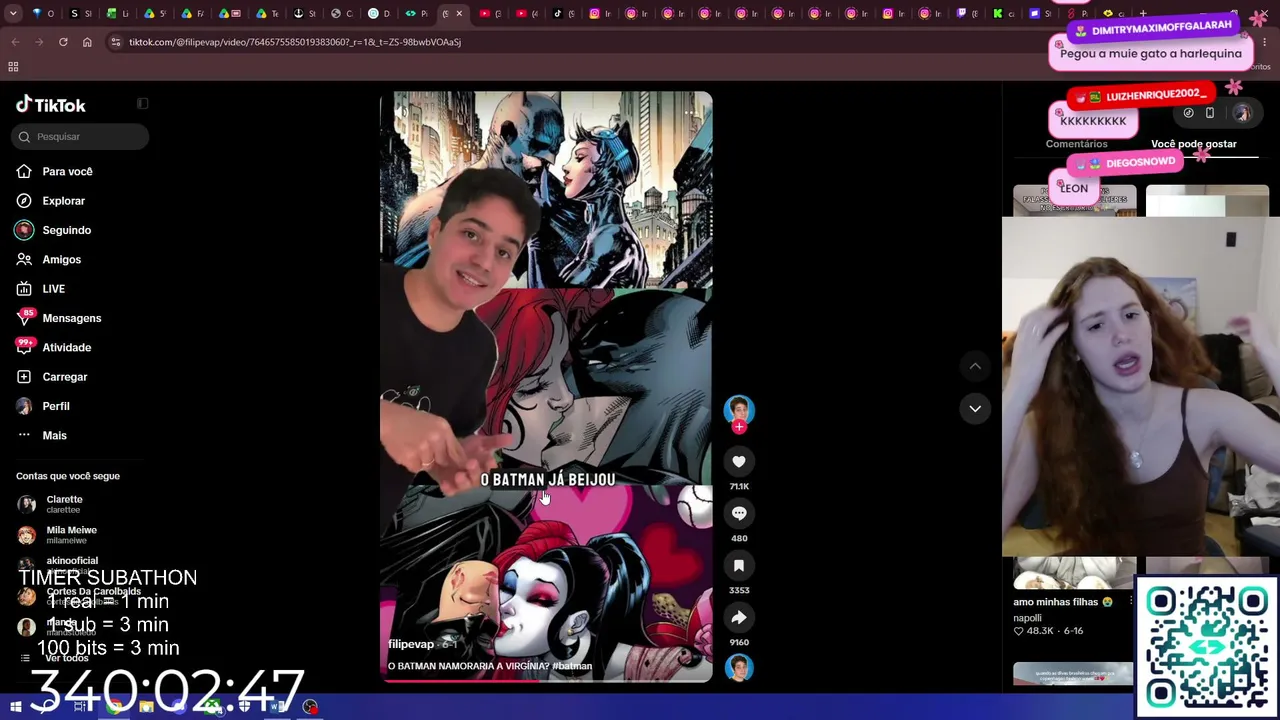Open the bookmarks bar apps grid
Viewport: 1280px width, 720px height.
pyautogui.click(x=13, y=67)
